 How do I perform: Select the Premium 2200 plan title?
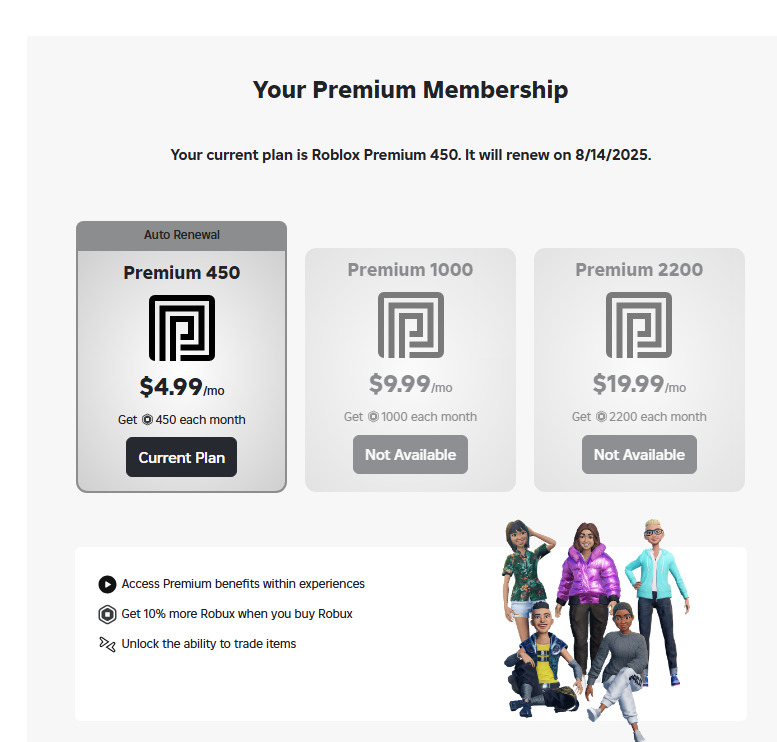[639, 269]
